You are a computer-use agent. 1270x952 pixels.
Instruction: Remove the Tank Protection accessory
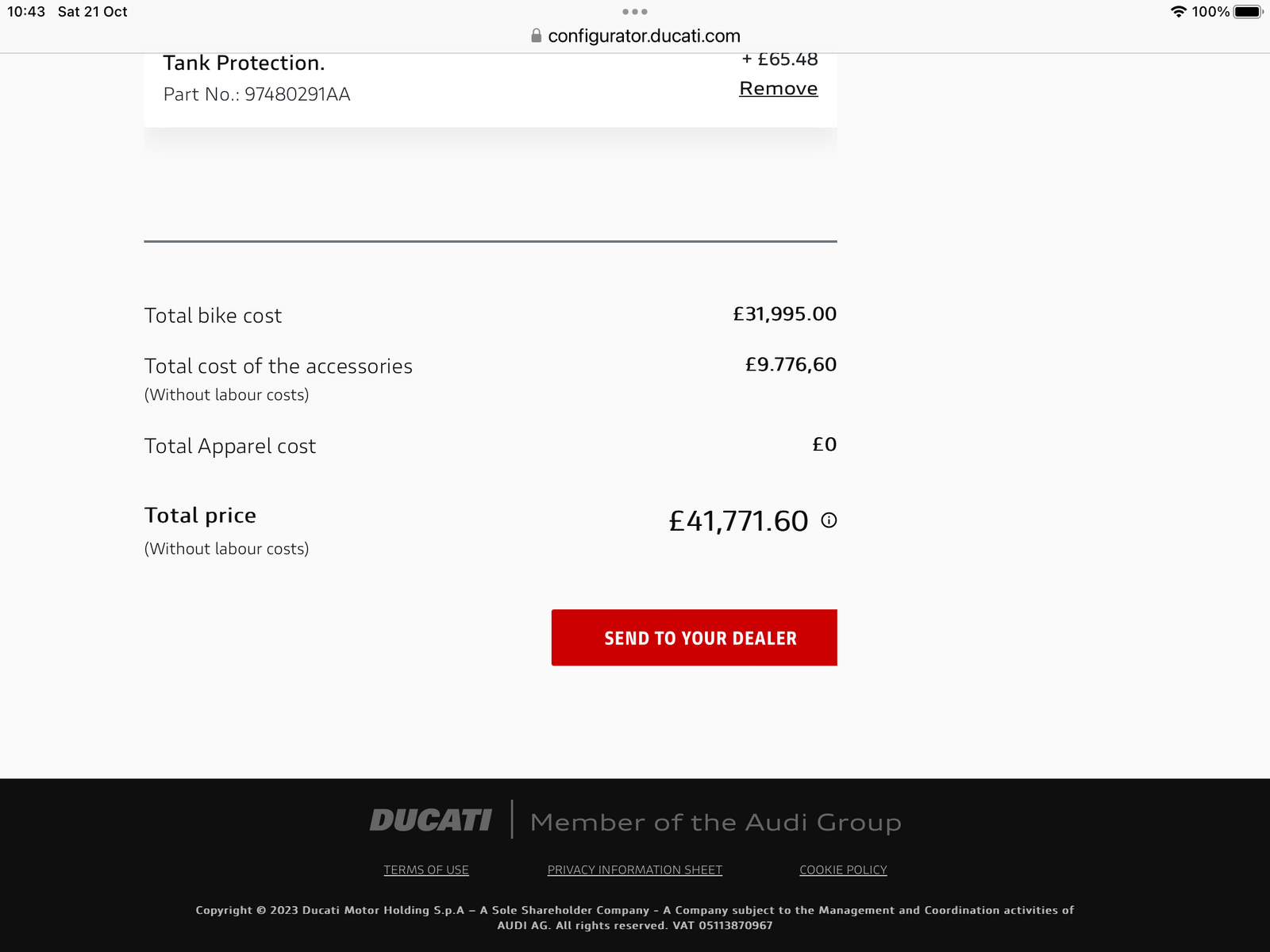pyautogui.click(x=778, y=88)
